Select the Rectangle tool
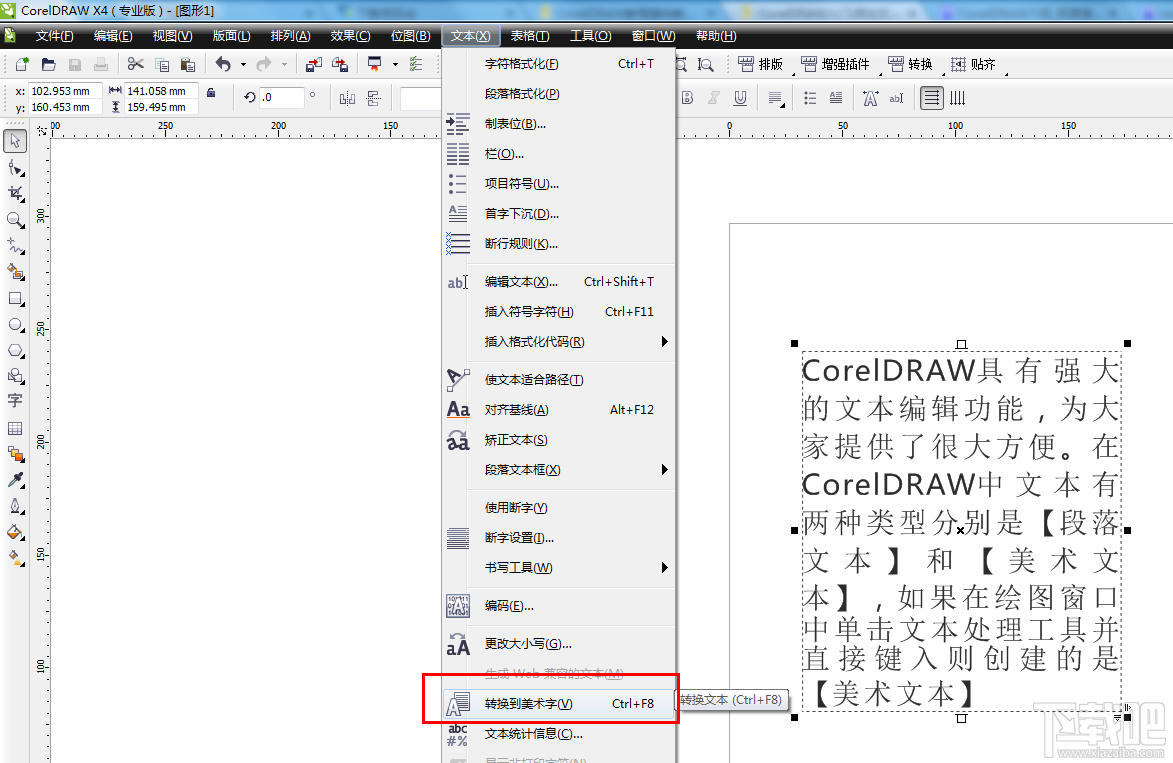The image size is (1173, 763). (15, 298)
